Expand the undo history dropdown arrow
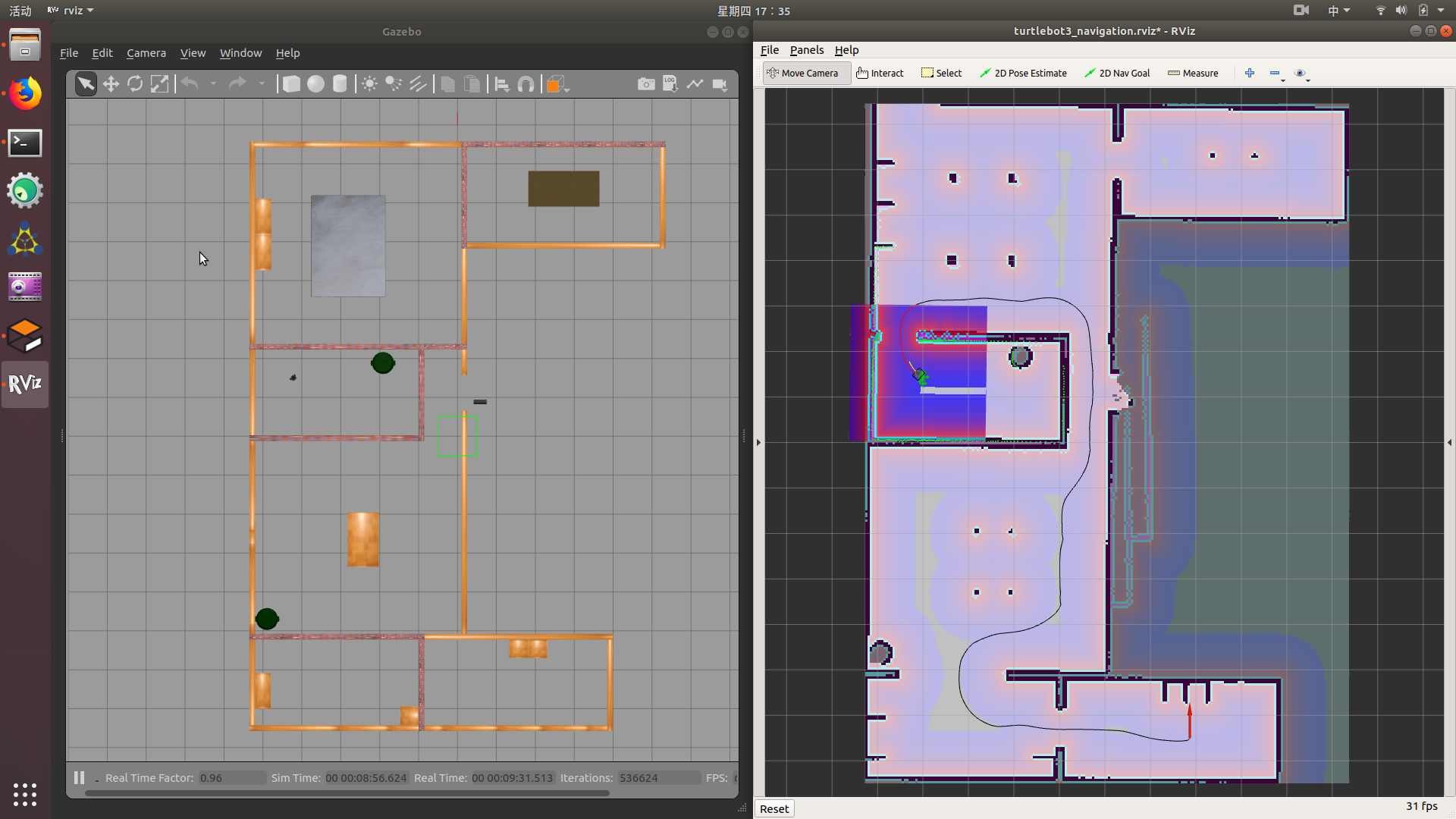Screen dimensions: 1456x819 (x=213, y=84)
